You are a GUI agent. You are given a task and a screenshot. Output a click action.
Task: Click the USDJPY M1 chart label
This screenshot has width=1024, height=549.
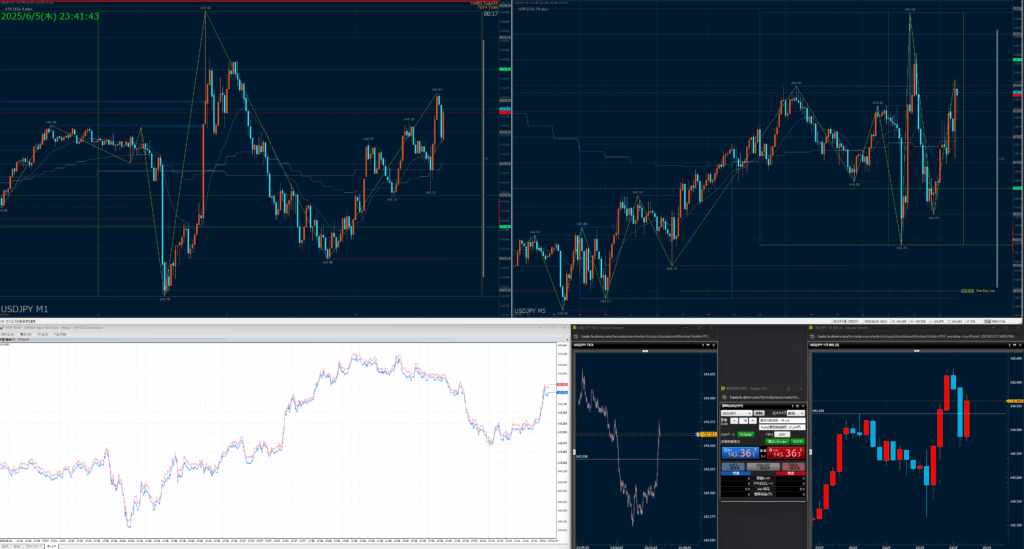[24, 309]
